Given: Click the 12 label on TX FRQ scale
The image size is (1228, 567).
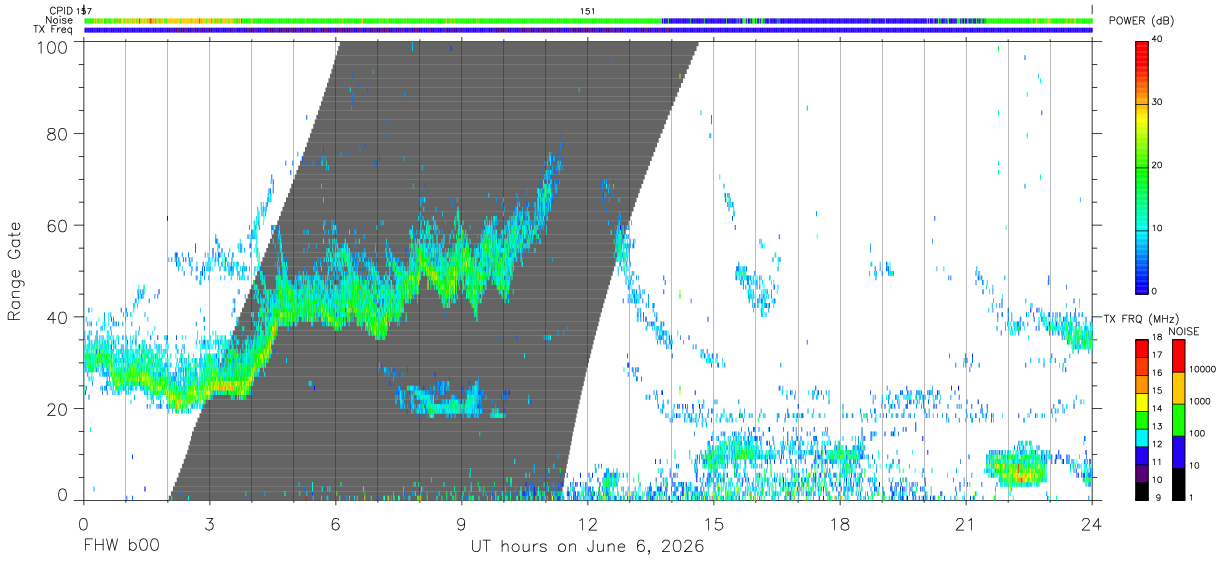Looking at the screenshot, I should 1157,444.
